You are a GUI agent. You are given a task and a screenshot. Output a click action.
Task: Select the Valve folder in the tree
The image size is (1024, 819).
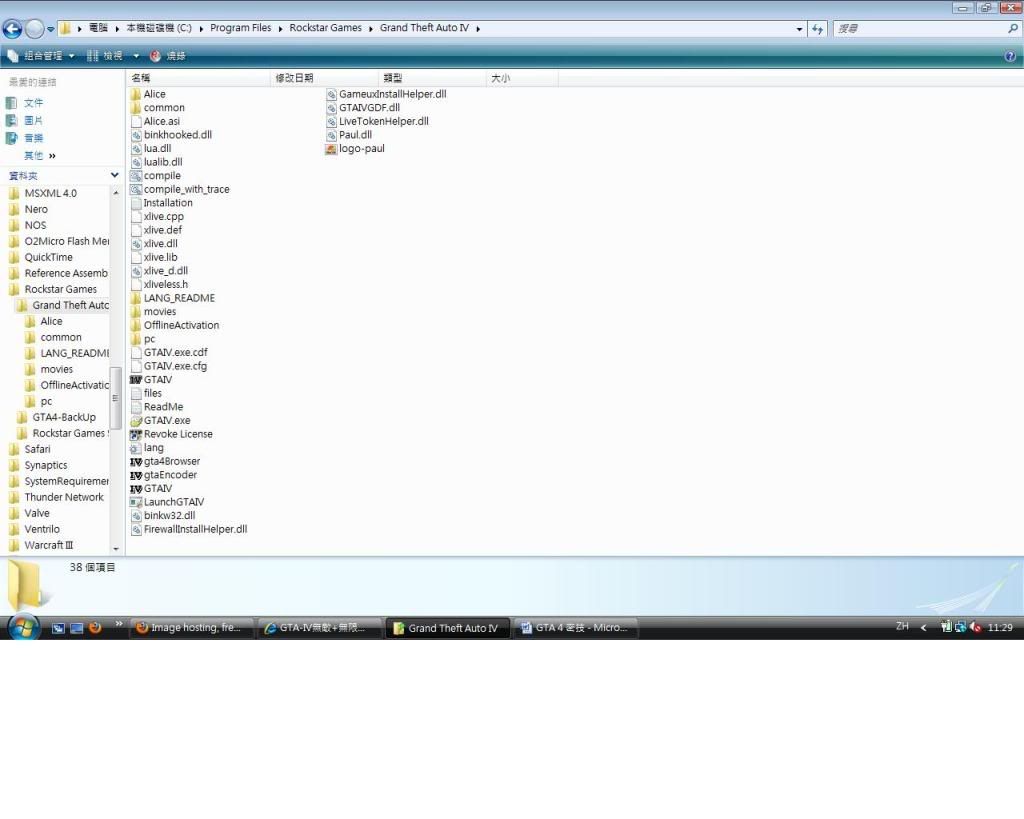pos(37,513)
